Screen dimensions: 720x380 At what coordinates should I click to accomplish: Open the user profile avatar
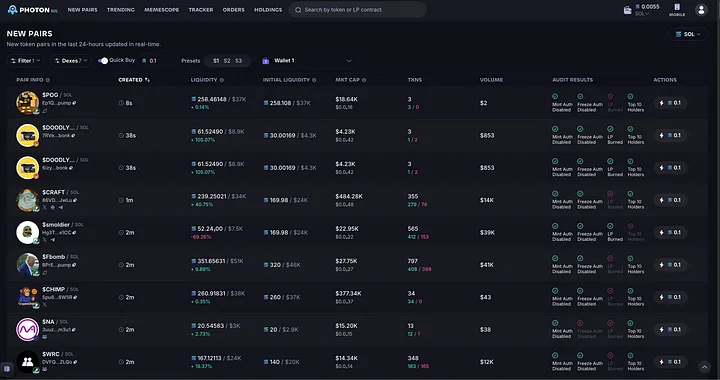(x=701, y=10)
